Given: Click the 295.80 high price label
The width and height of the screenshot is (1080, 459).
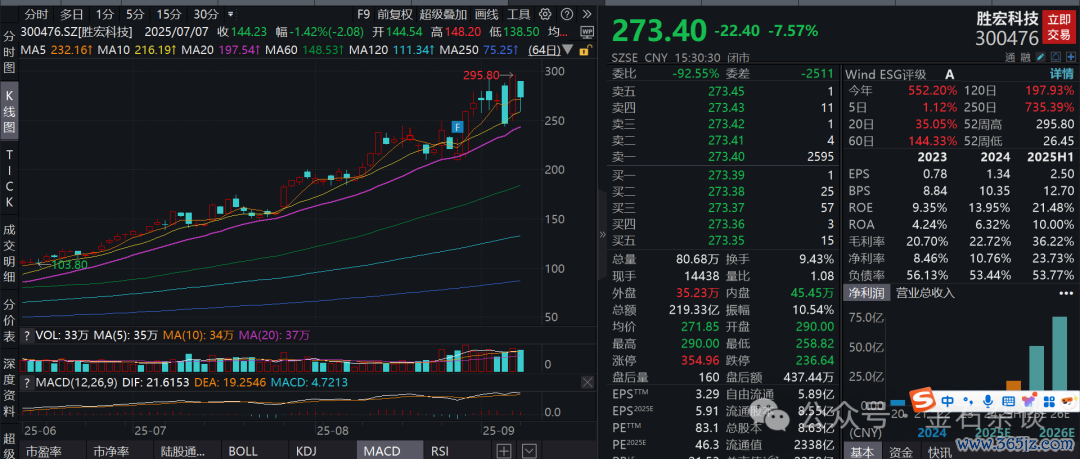Looking at the screenshot, I should point(482,75).
